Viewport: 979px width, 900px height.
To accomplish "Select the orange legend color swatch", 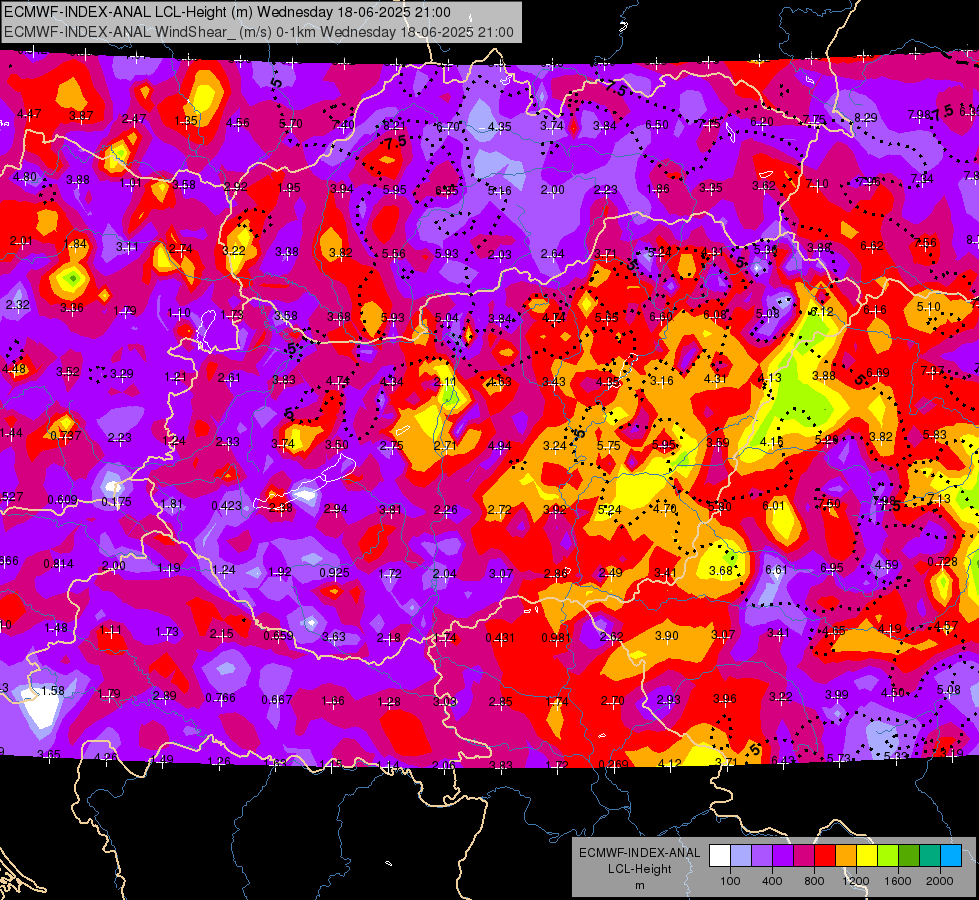I will (x=846, y=856).
